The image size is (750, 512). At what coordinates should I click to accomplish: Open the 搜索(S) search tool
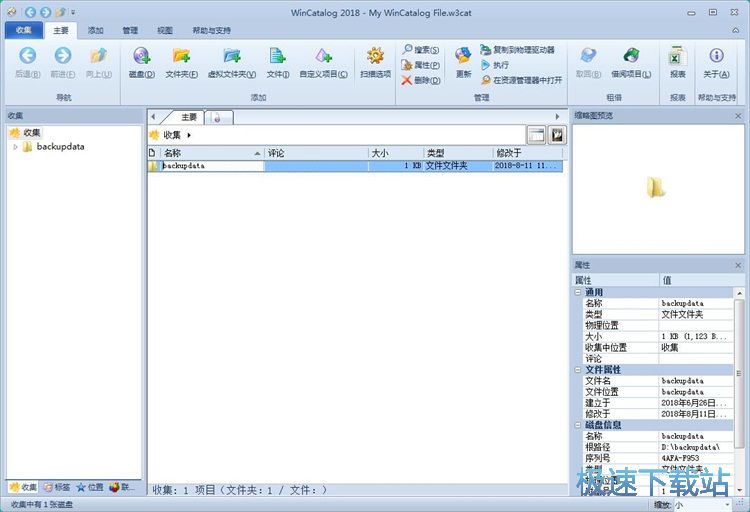[421, 49]
